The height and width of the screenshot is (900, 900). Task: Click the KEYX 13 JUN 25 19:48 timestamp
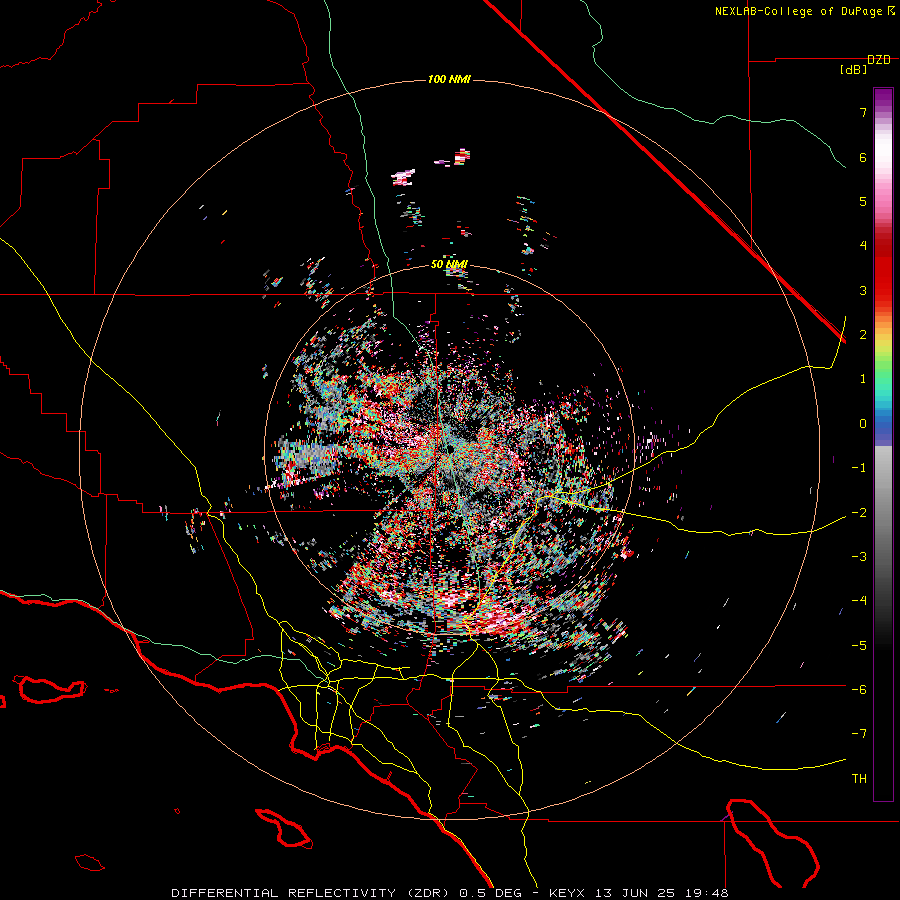click(x=639, y=893)
